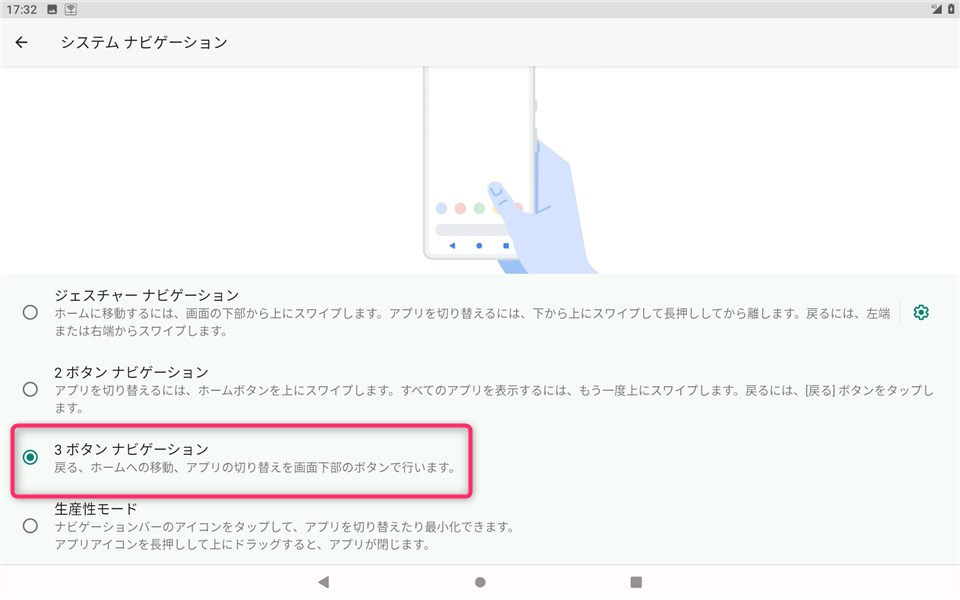
Task: Tap the システム ナビゲーション page title
Action: [x=144, y=42]
